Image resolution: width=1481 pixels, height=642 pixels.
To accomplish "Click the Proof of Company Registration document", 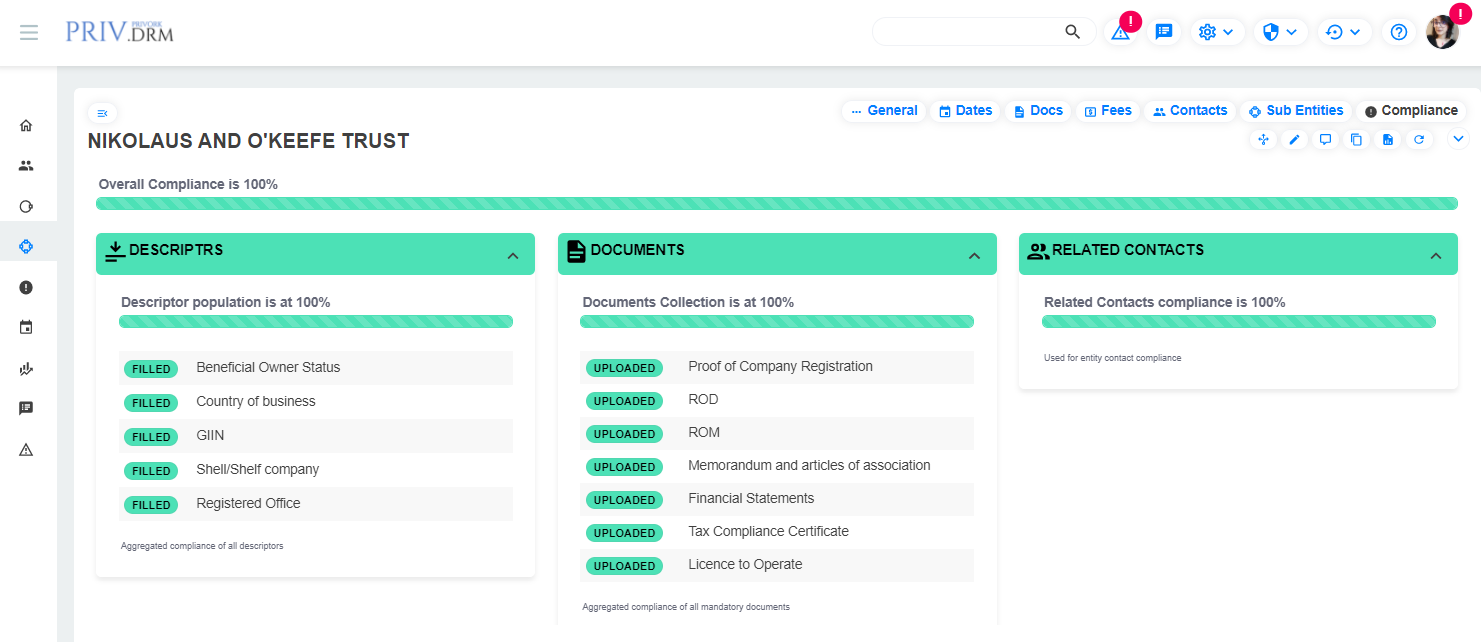I will [780, 367].
